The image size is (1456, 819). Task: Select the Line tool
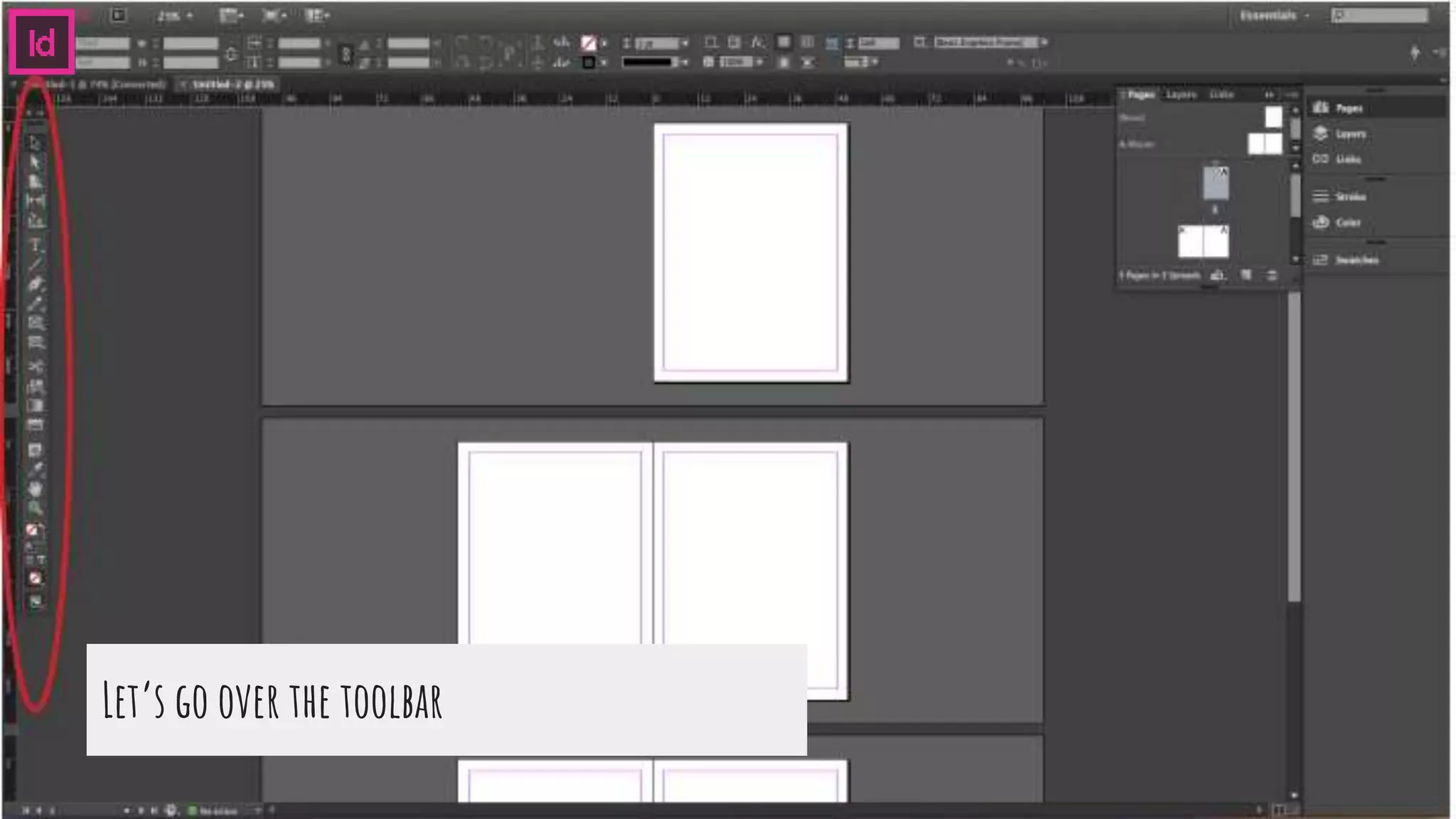click(35, 264)
